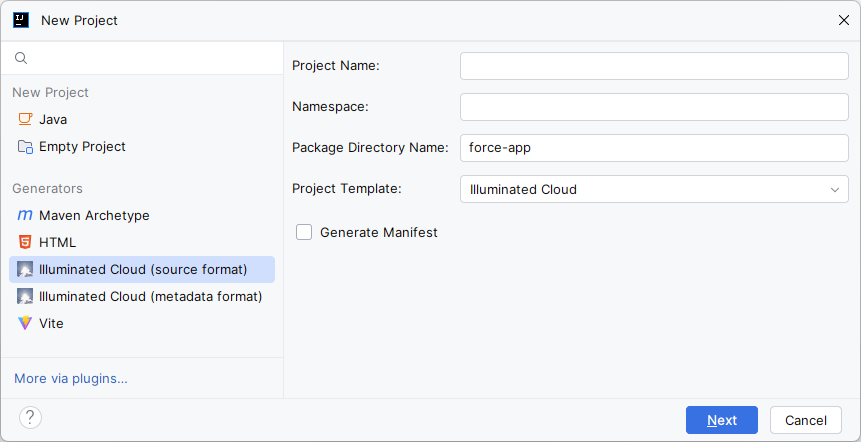Click the IntelliJ logo in the title bar
Screen dimensions: 861x442
tap(21, 20)
